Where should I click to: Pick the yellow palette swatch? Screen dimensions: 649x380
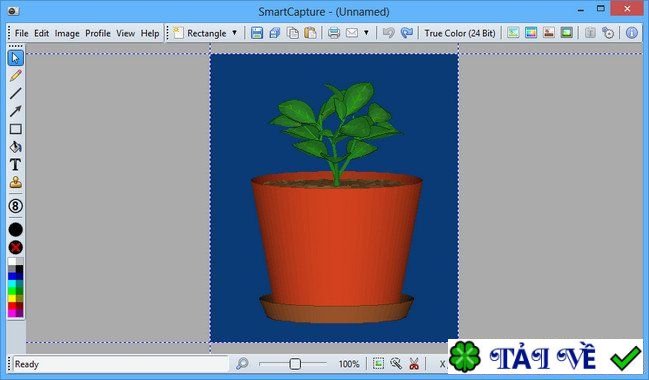12,298
